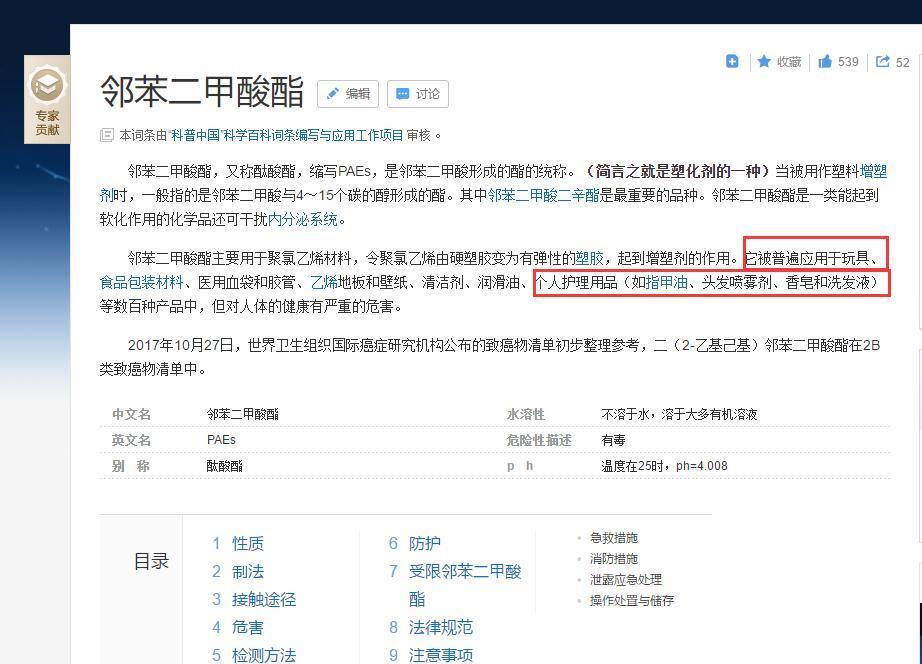The width and height of the screenshot is (922, 664).
Task: Select 急救措施 subsection in contents
Action: pos(613,538)
